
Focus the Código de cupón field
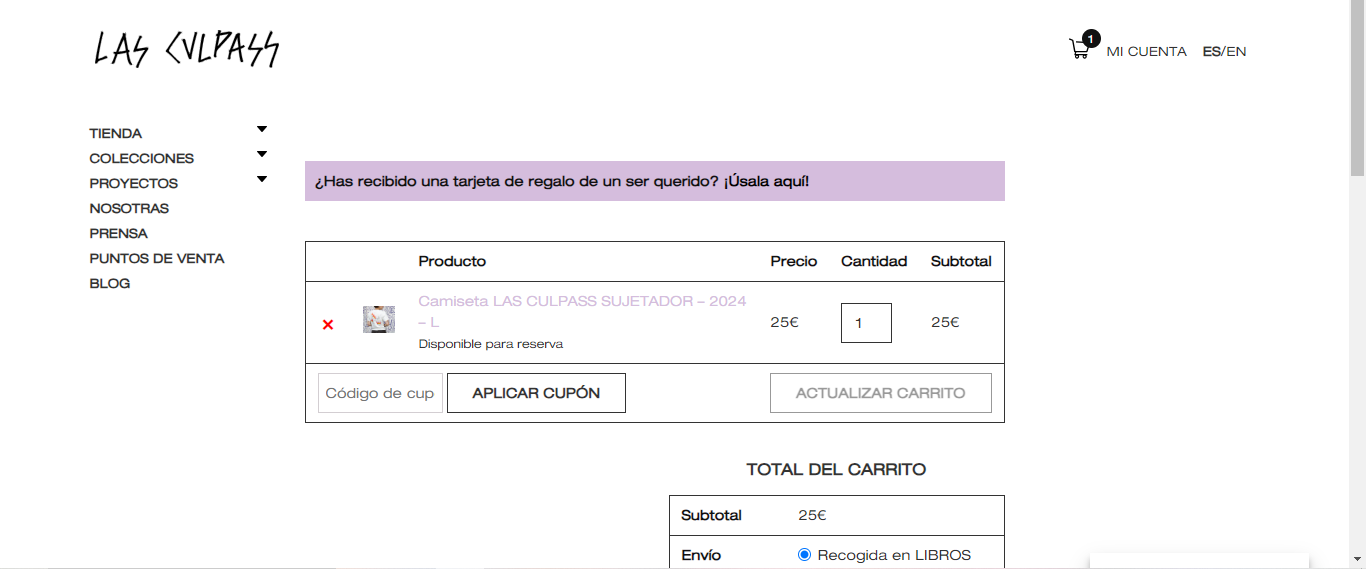coord(380,393)
